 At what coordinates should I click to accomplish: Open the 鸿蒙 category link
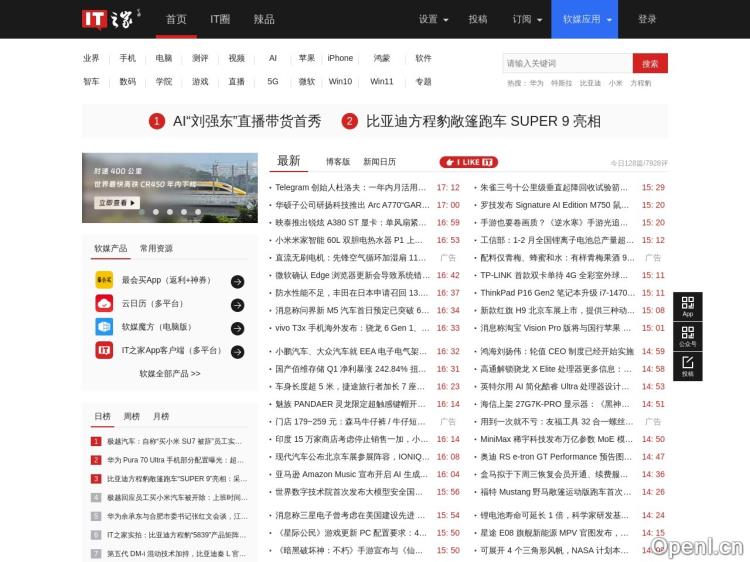[x=382, y=58]
